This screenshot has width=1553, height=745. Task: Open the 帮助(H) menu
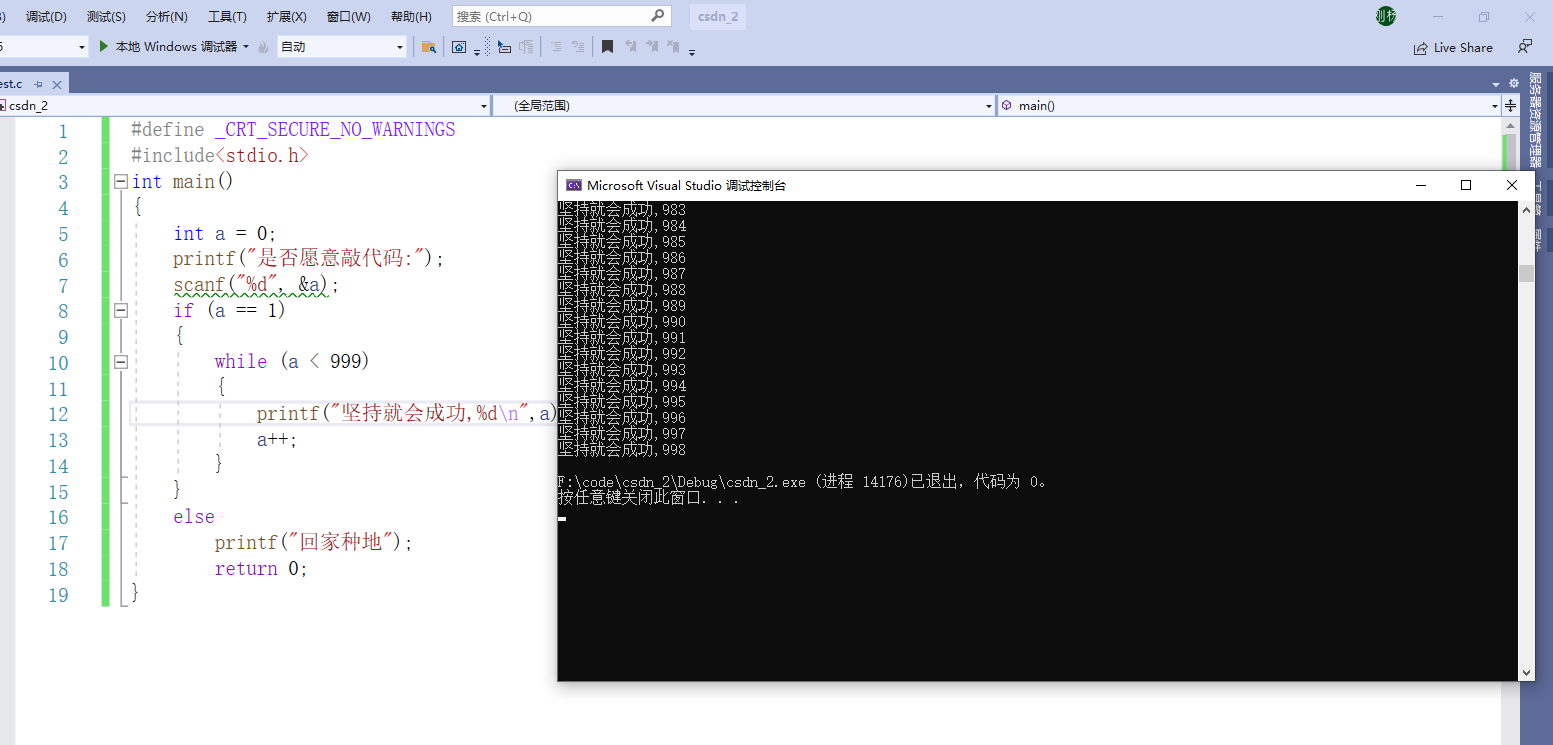[x=411, y=17]
